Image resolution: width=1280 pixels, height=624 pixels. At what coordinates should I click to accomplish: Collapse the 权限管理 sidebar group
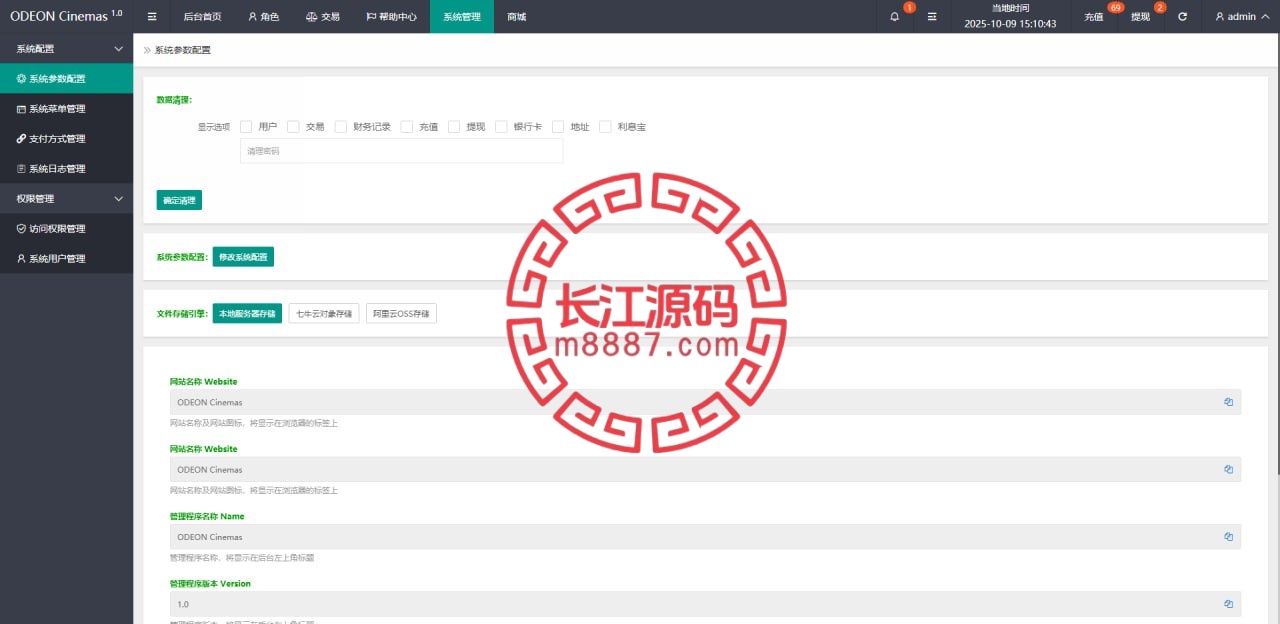66,198
